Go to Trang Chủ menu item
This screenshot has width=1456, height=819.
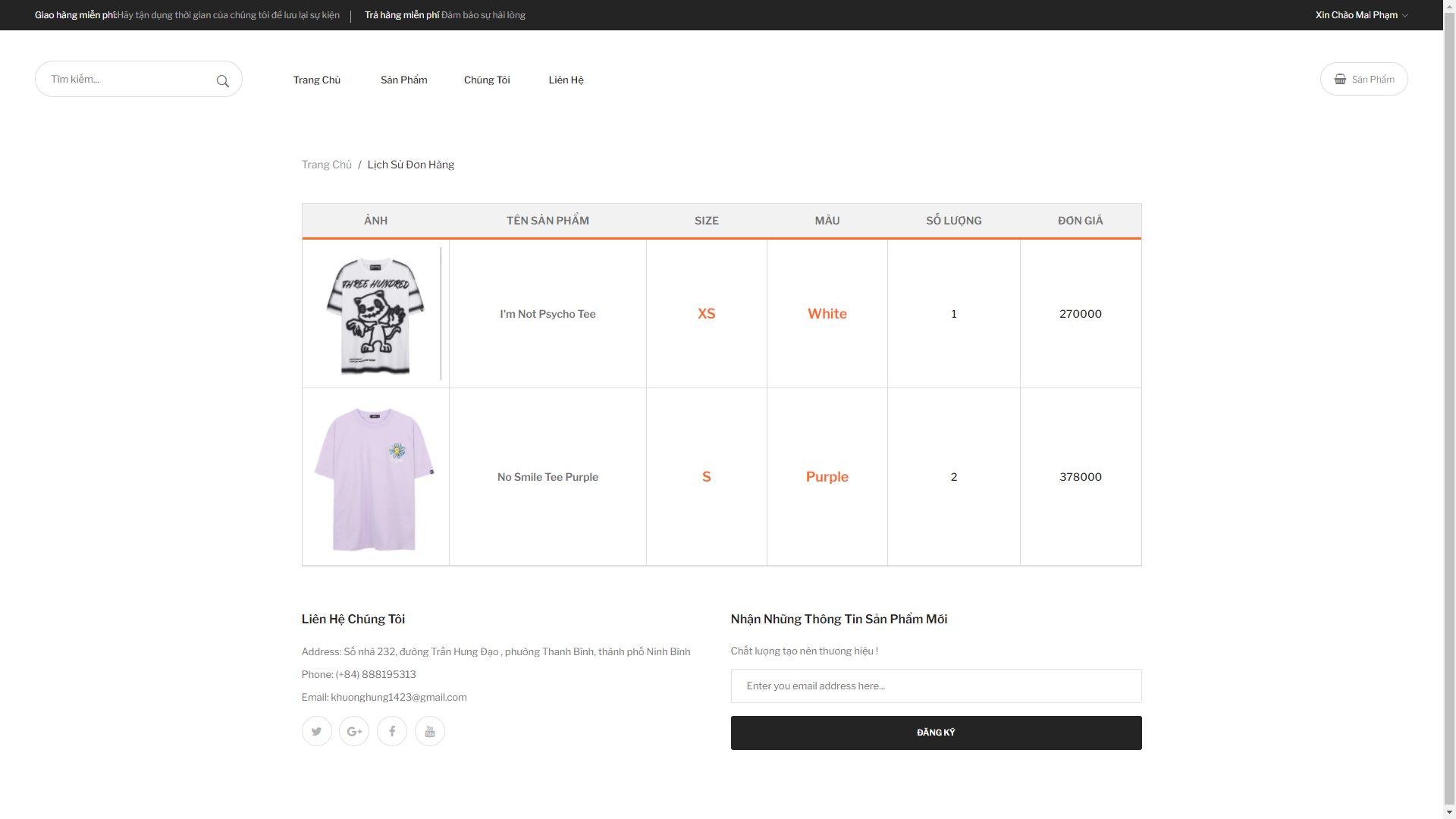click(316, 80)
